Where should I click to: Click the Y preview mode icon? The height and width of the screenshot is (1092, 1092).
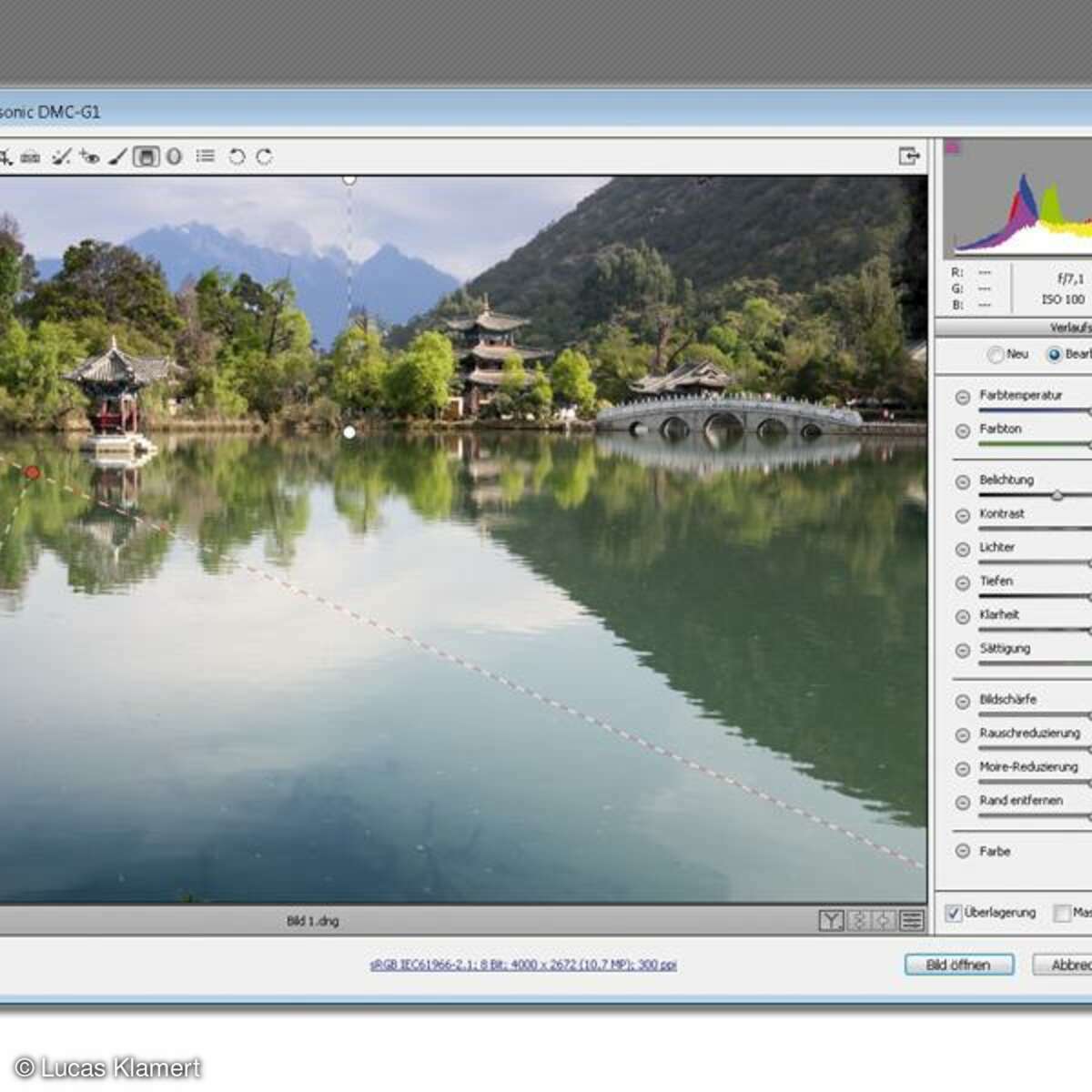[831, 921]
